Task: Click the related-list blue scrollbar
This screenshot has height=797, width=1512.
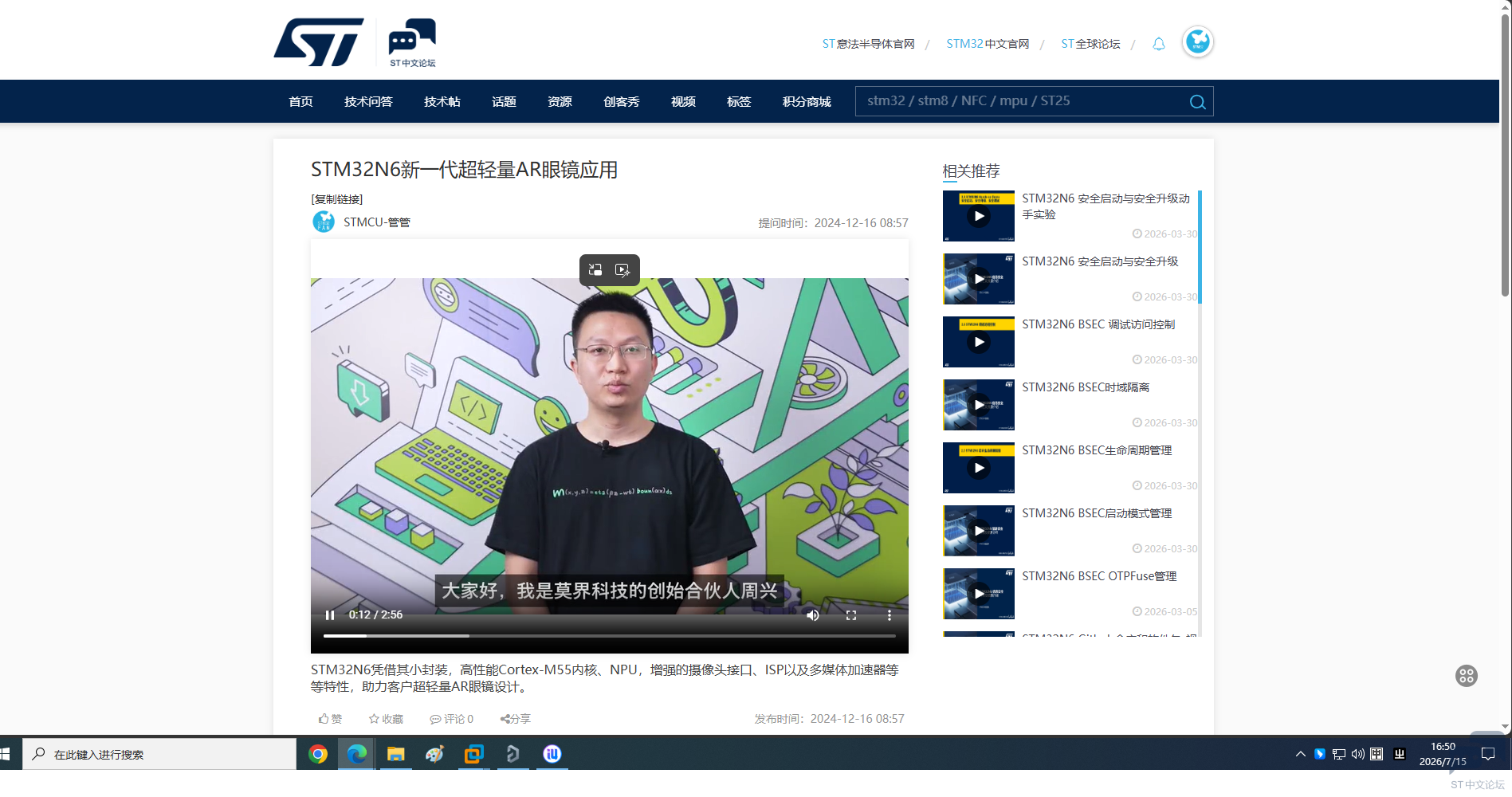Action: pyautogui.click(x=1200, y=247)
